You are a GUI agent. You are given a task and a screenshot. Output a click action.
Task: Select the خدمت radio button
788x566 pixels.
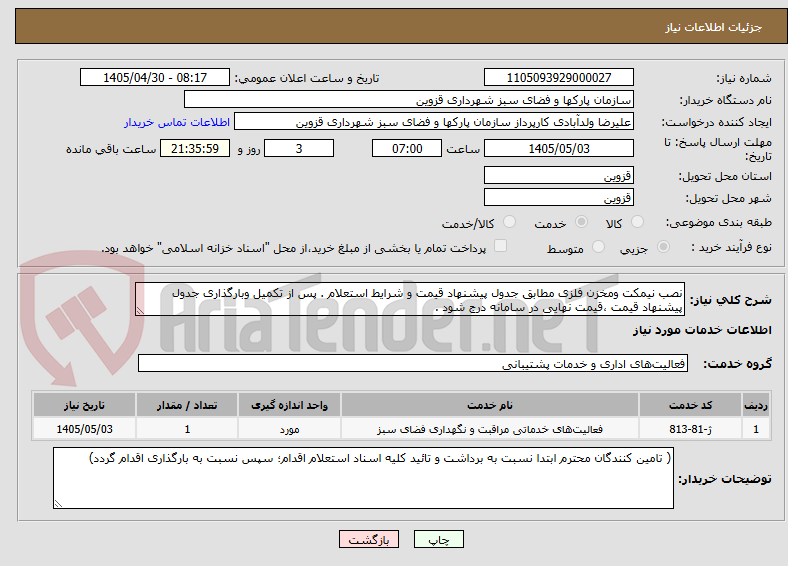tap(581, 222)
